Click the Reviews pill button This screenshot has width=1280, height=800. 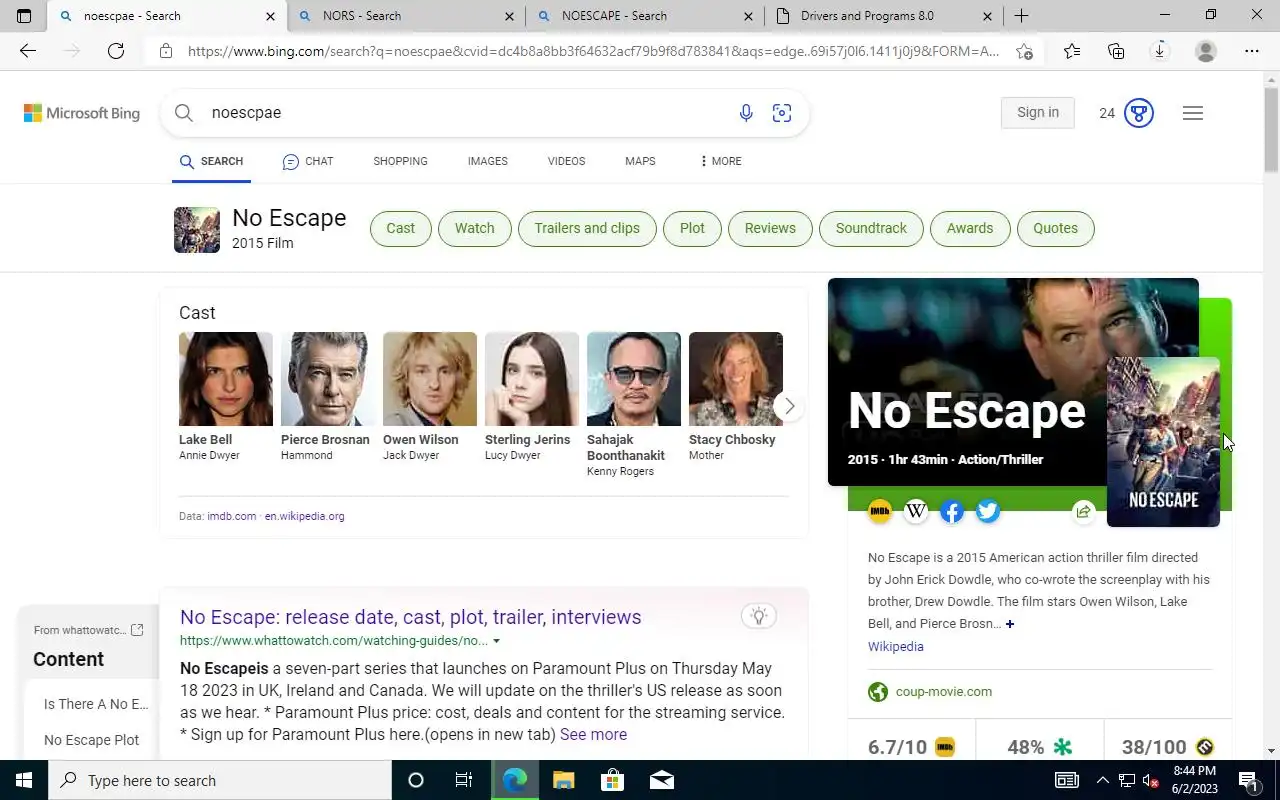click(770, 228)
